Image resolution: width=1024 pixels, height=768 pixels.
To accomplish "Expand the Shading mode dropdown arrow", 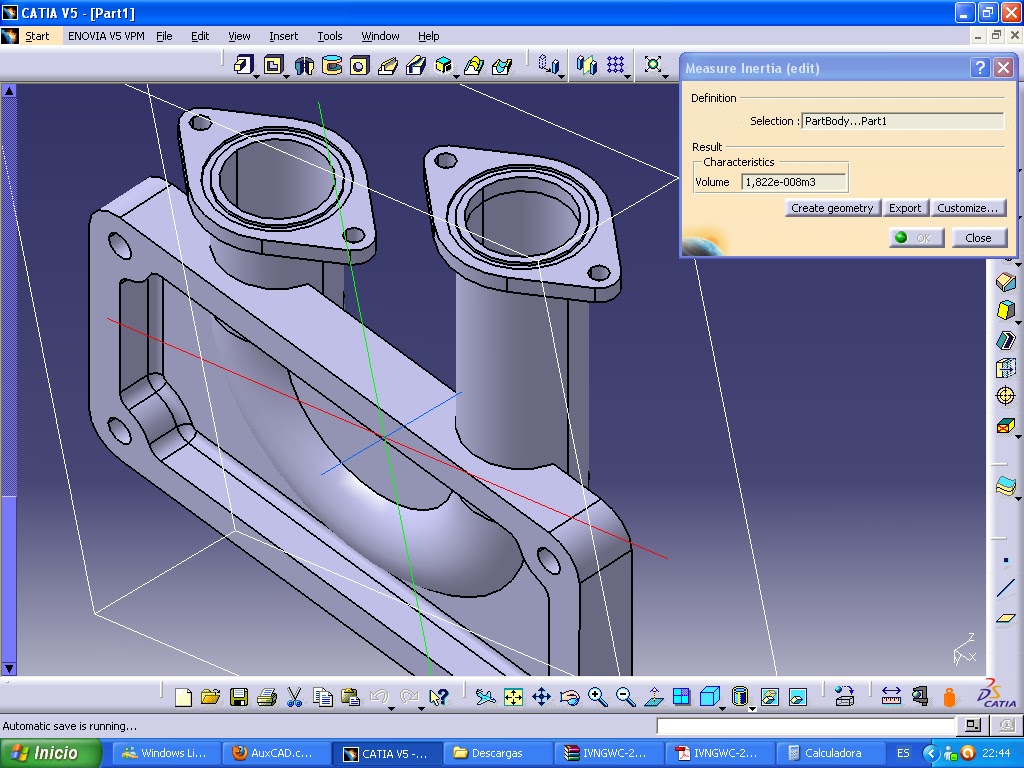I will (x=752, y=709).
